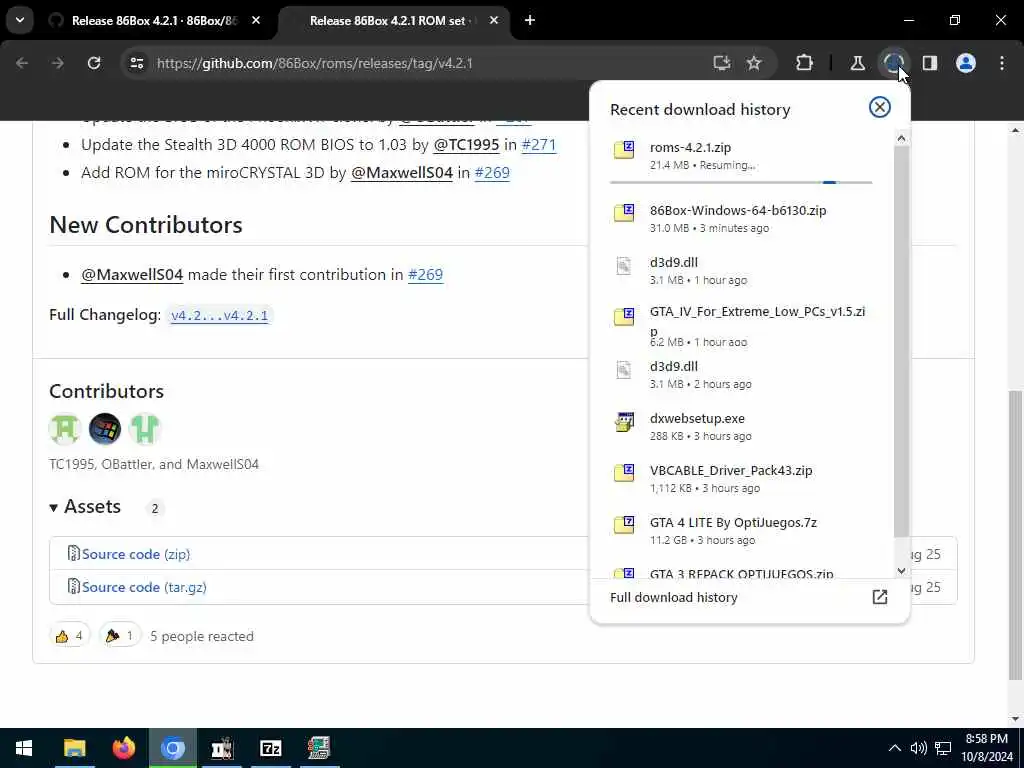The height and width of the screenshot is (768, 1024).
Task: Show hidden tray icons chevron
Action: click(895, 748)
